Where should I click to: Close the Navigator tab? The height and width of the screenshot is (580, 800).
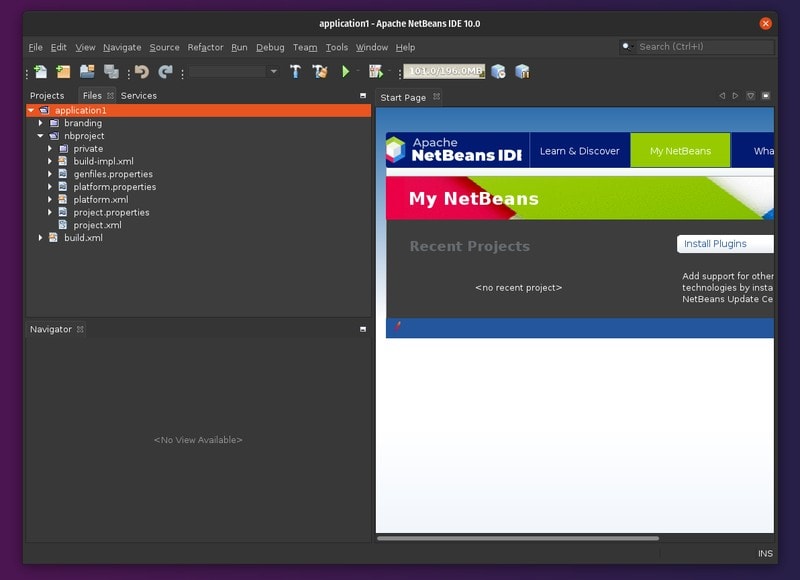click(x=80, y=330)
